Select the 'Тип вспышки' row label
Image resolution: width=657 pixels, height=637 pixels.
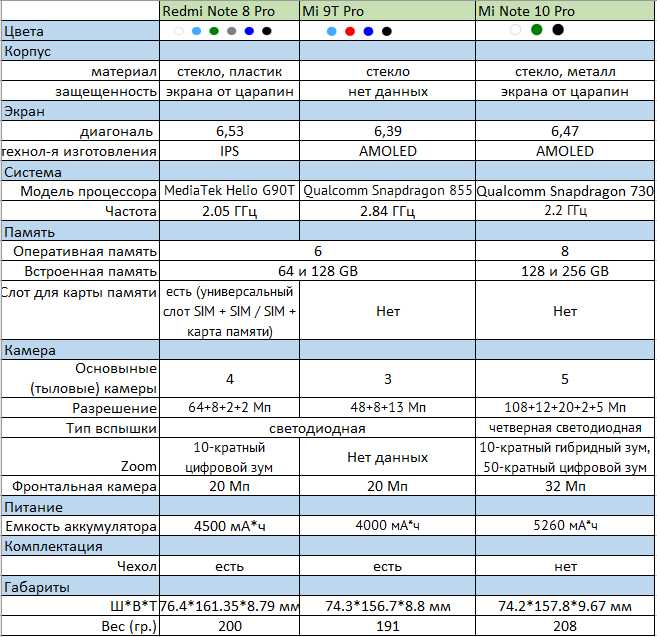tap(80, 428)
